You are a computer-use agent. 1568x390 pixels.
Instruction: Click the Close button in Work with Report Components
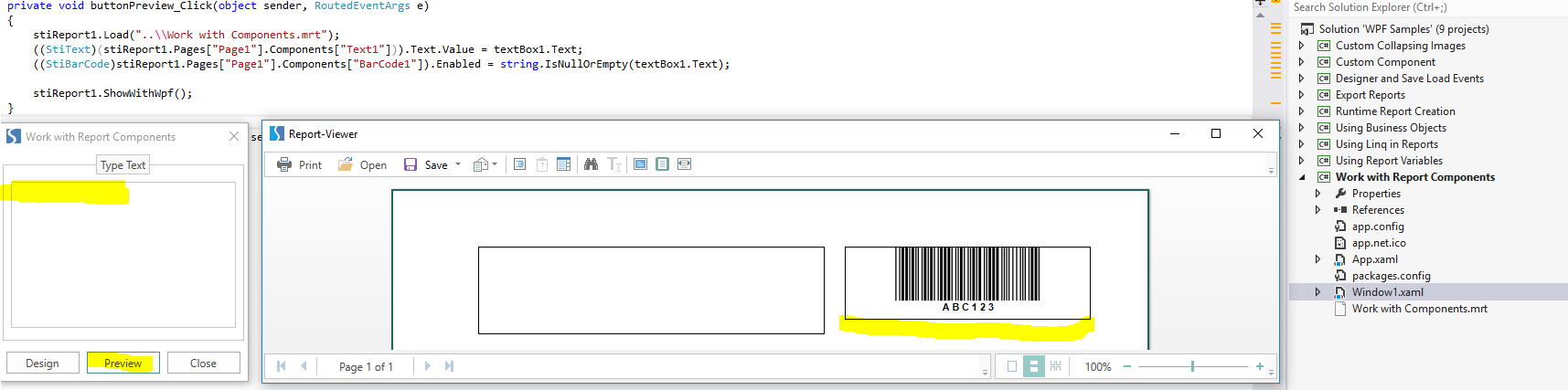pos(203,364)
